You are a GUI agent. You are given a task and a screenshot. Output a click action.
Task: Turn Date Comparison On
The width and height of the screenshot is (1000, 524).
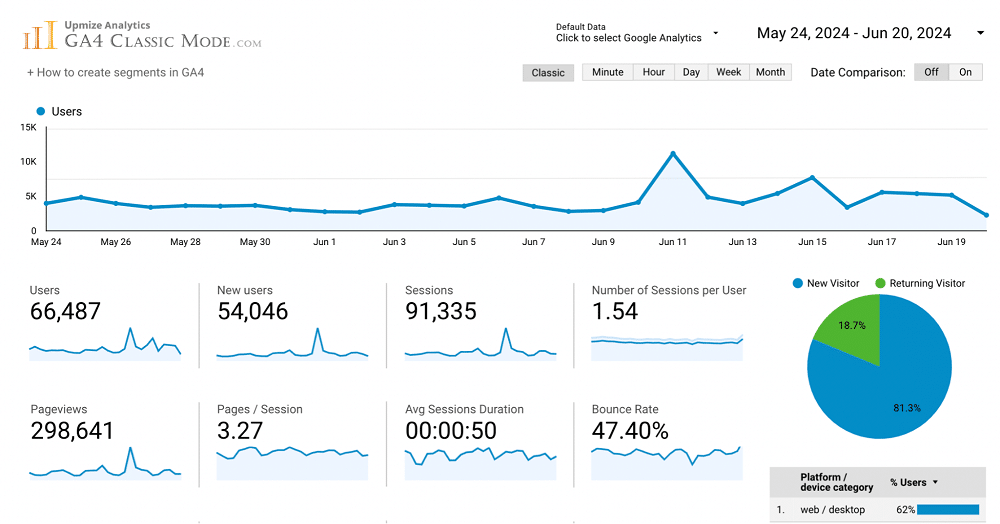(965, 72)
